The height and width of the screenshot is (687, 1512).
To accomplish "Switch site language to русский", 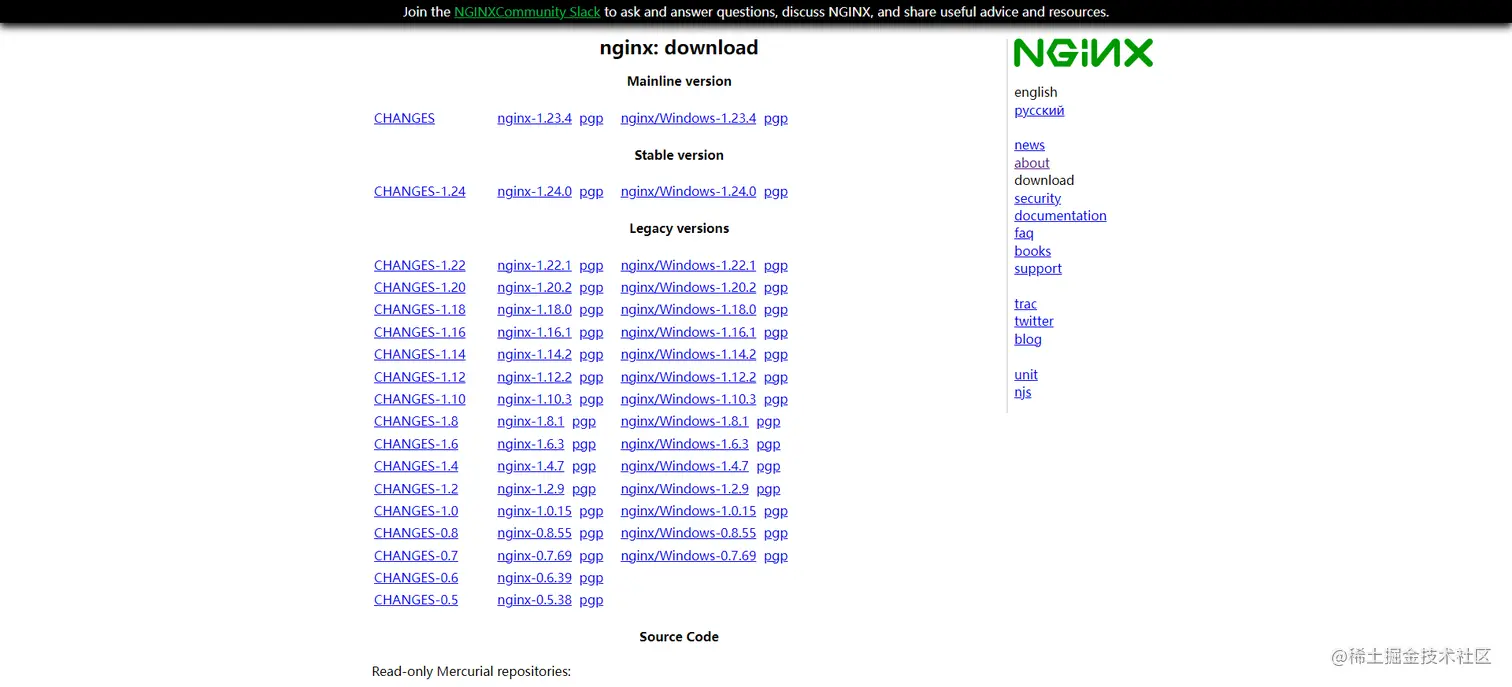I will (x=1039, y=110).
